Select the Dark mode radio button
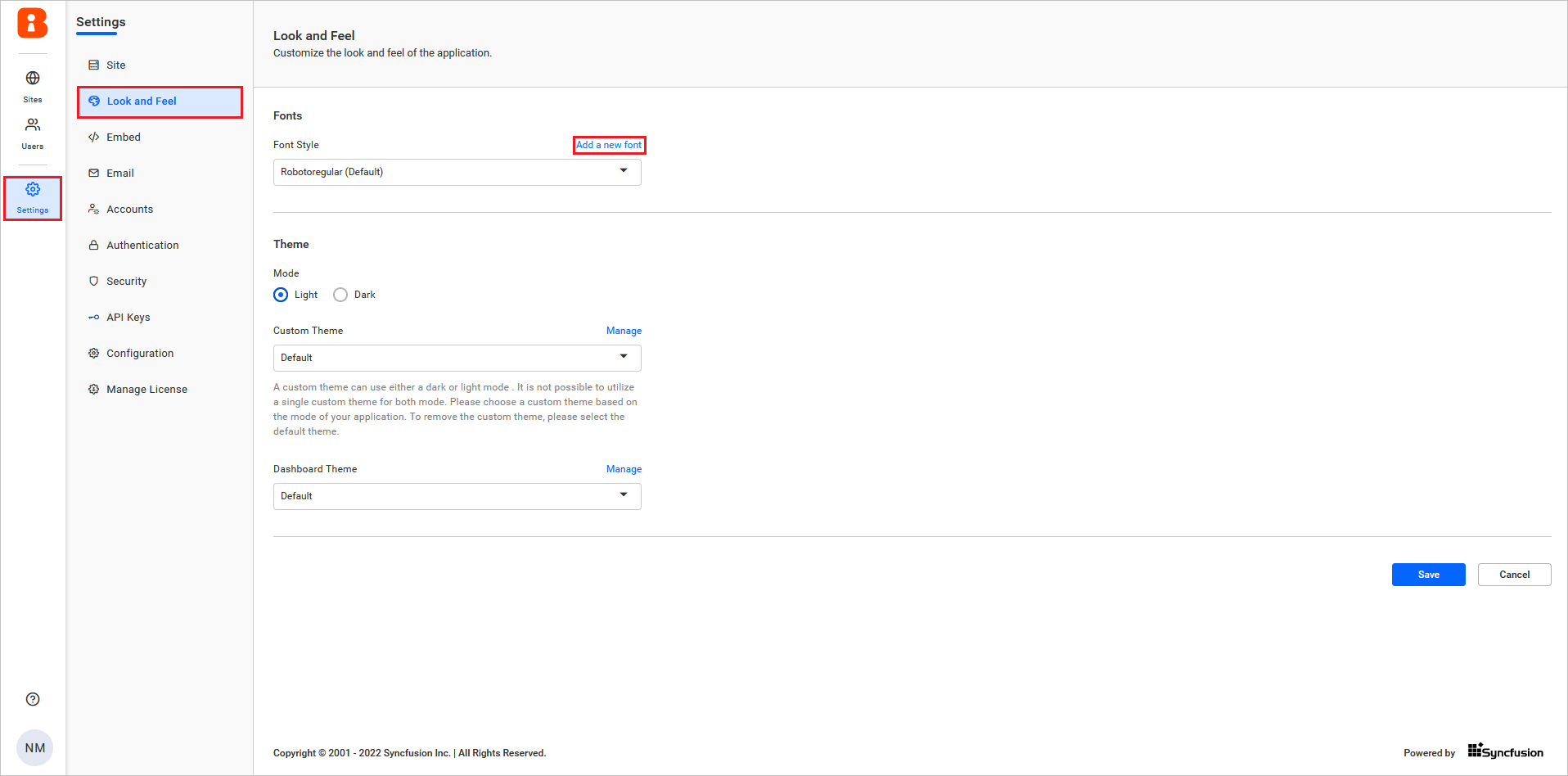Viewport: 1568px width, 776px height. (340, 295)
